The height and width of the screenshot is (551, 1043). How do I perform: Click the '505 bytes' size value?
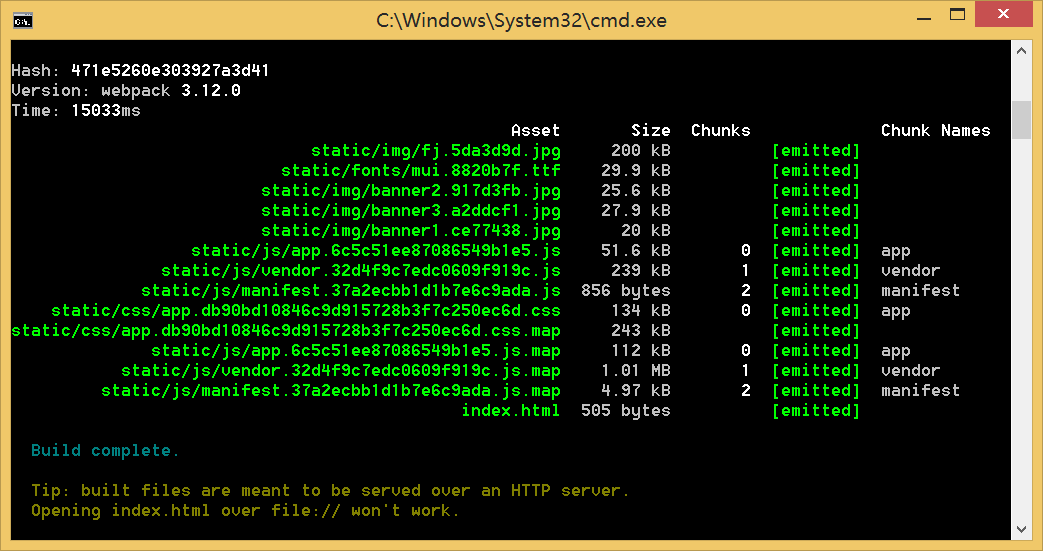[x=625, y=410]
